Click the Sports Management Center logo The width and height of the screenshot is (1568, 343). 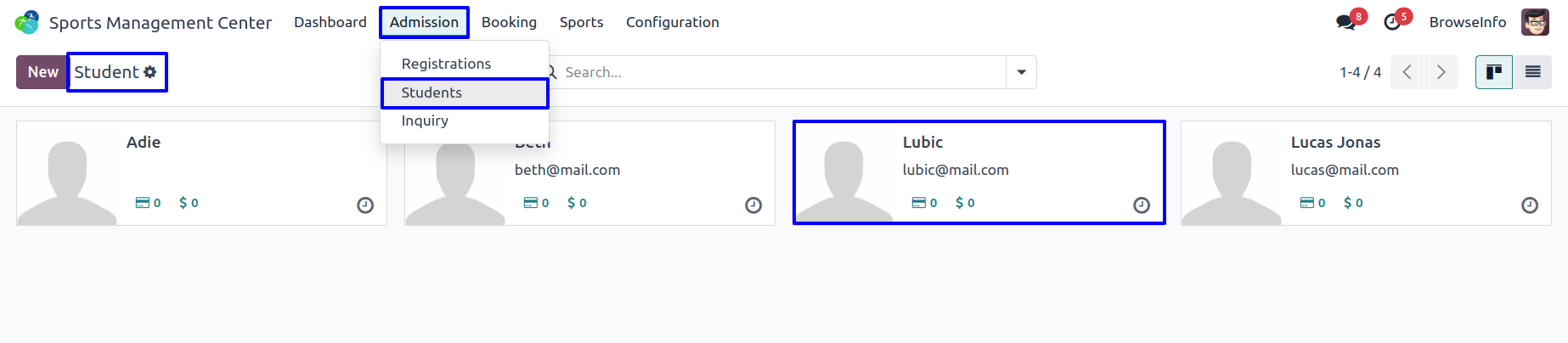point(27,22)
